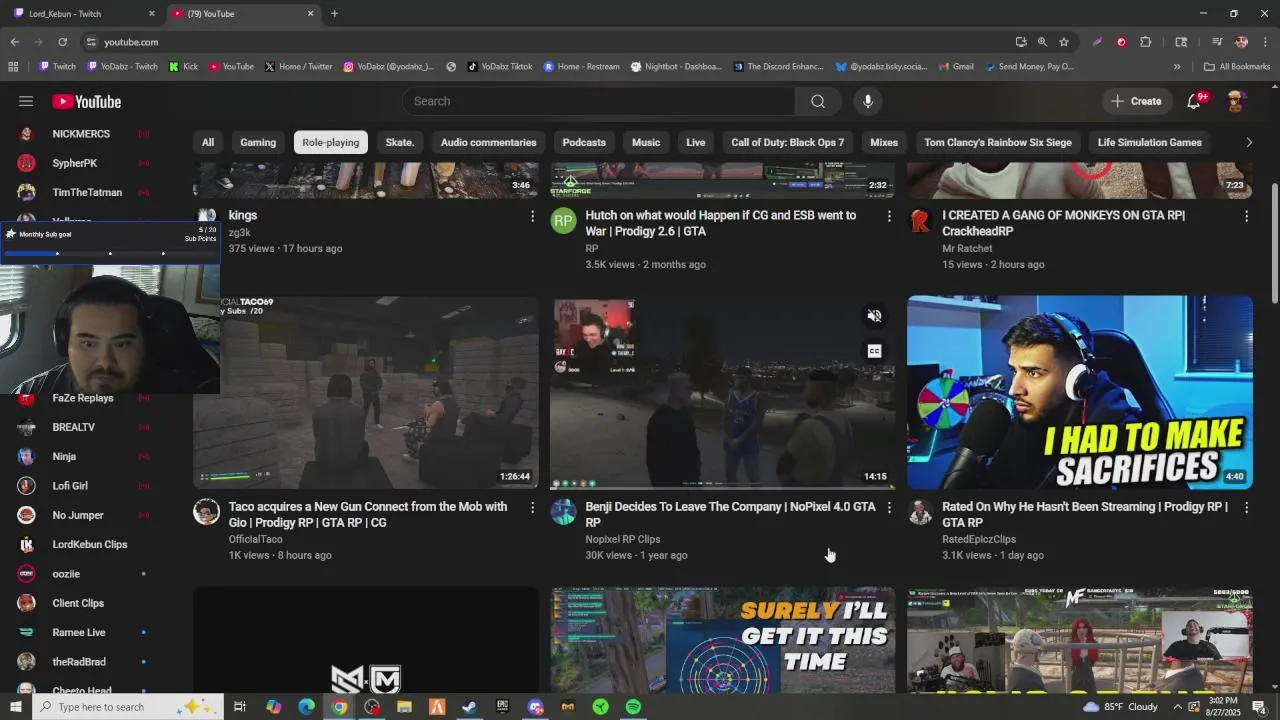
Task: Open Spotify from the taskbar
Action: tap(633, 707)
